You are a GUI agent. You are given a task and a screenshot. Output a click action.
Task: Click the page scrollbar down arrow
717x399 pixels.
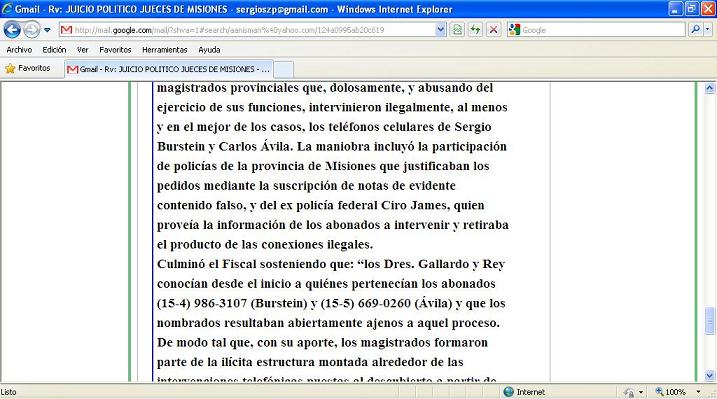[710, 376]
